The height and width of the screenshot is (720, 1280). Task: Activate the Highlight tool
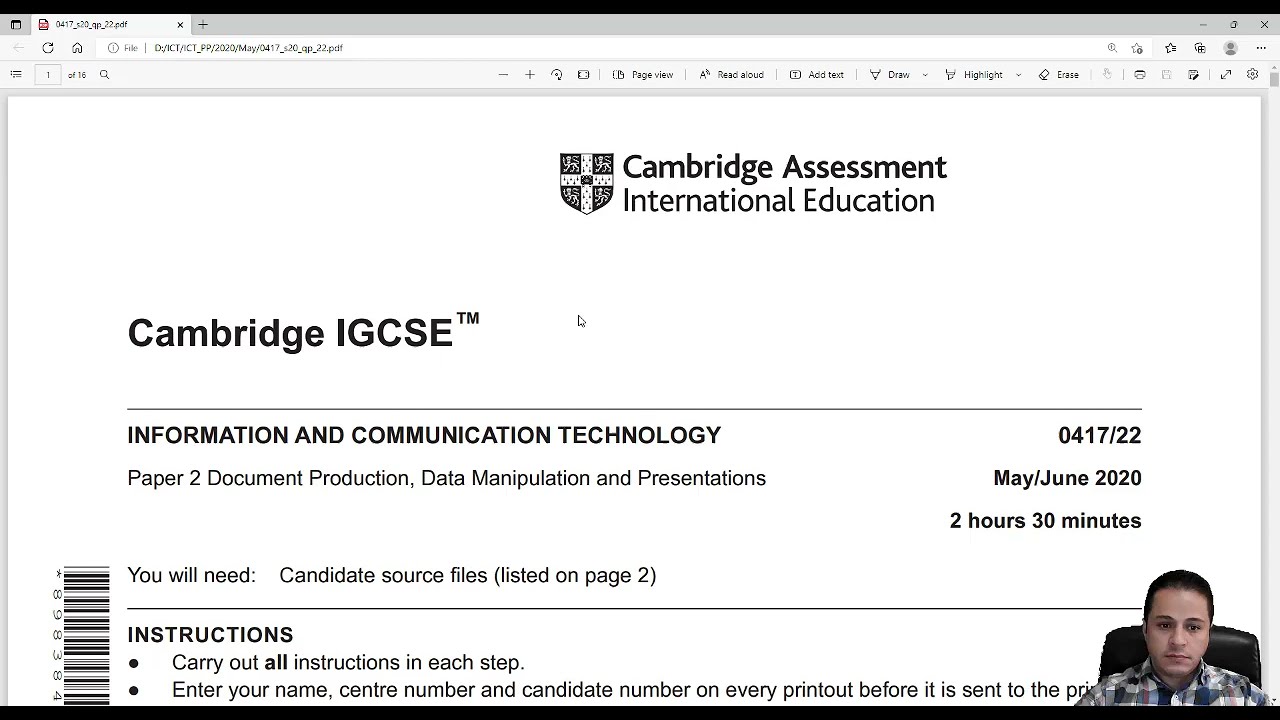click(973, 75)
